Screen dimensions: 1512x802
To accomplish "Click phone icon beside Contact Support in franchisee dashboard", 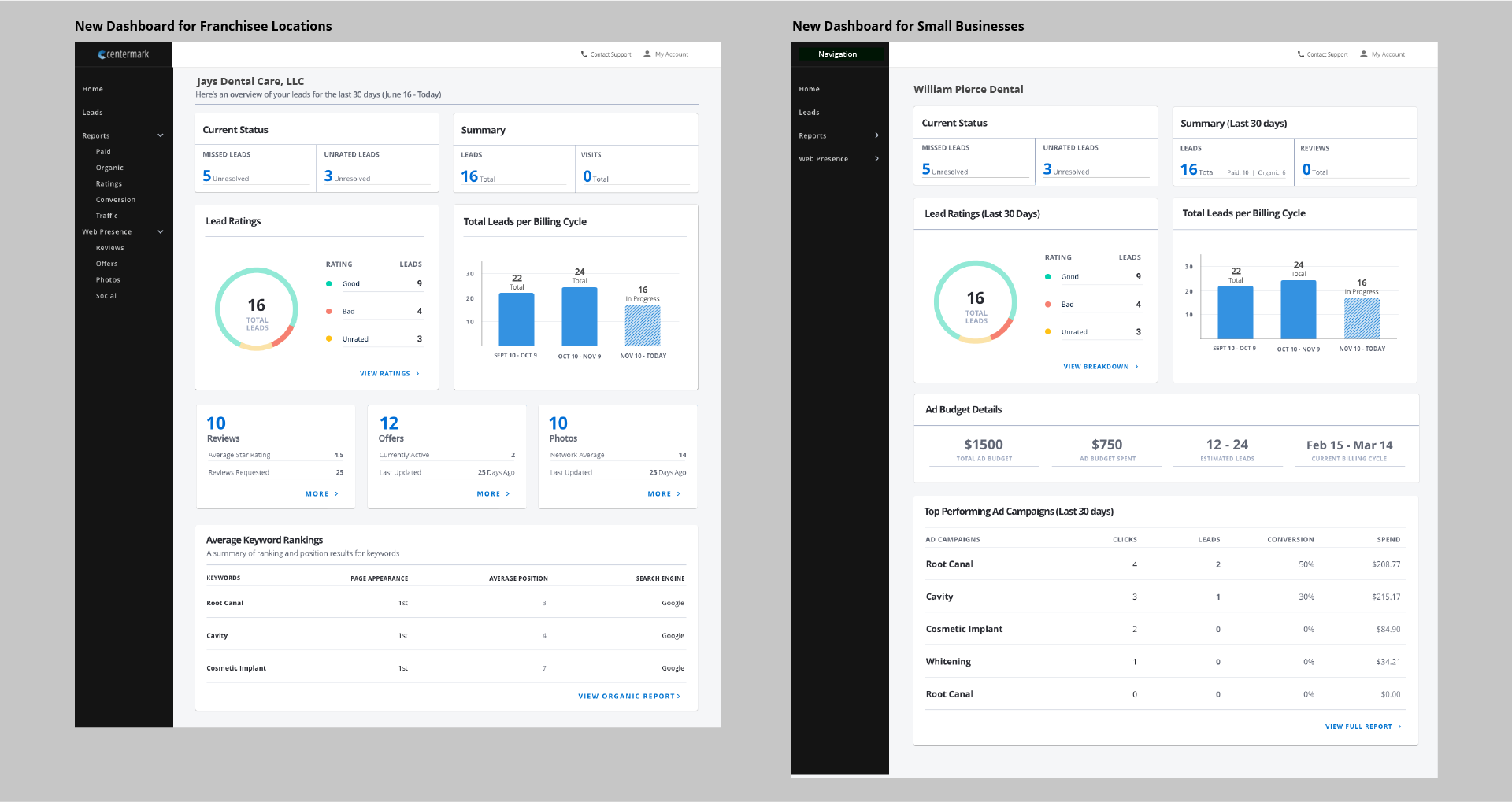I will coord(584,54).
